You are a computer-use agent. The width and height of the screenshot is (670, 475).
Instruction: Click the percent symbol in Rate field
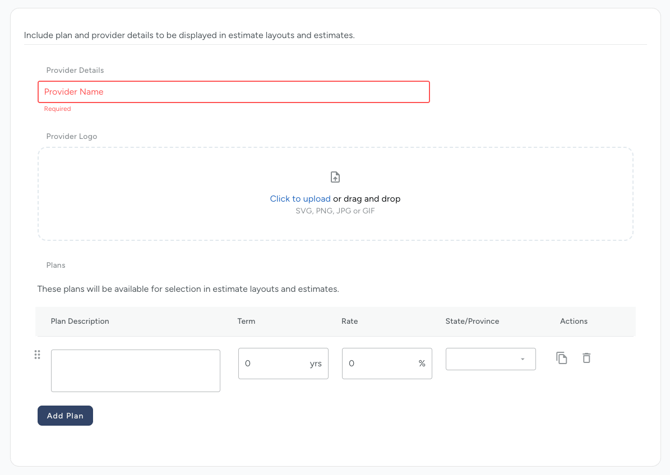[421, 364]
